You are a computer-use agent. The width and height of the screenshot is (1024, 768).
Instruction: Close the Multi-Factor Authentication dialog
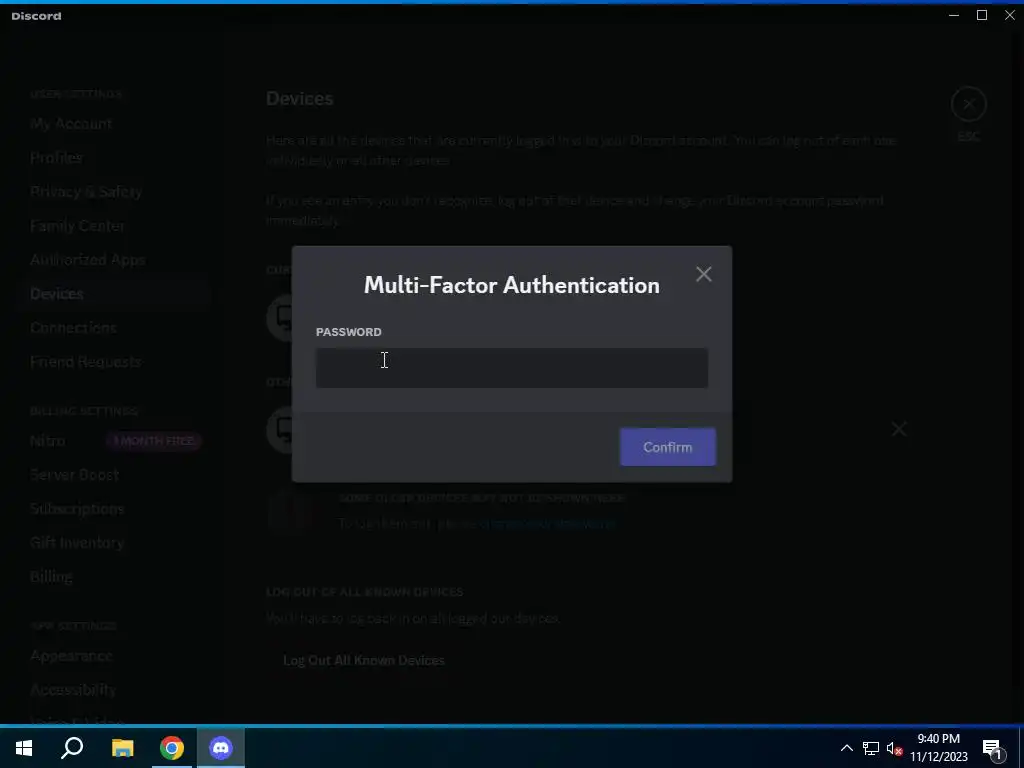[703, 274]
